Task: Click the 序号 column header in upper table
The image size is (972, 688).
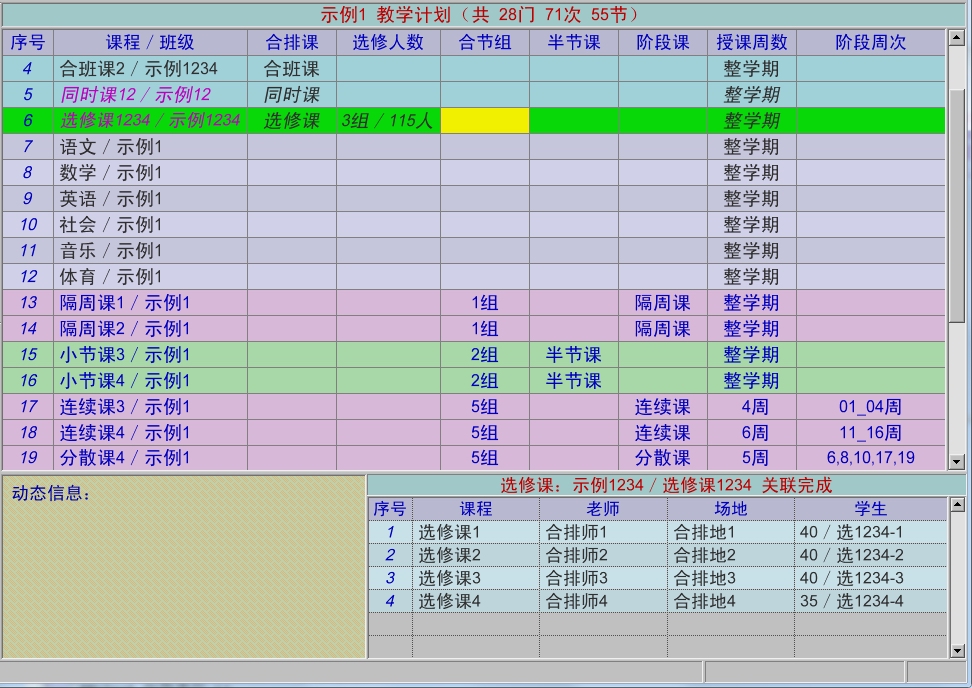Action: (28, 42)
